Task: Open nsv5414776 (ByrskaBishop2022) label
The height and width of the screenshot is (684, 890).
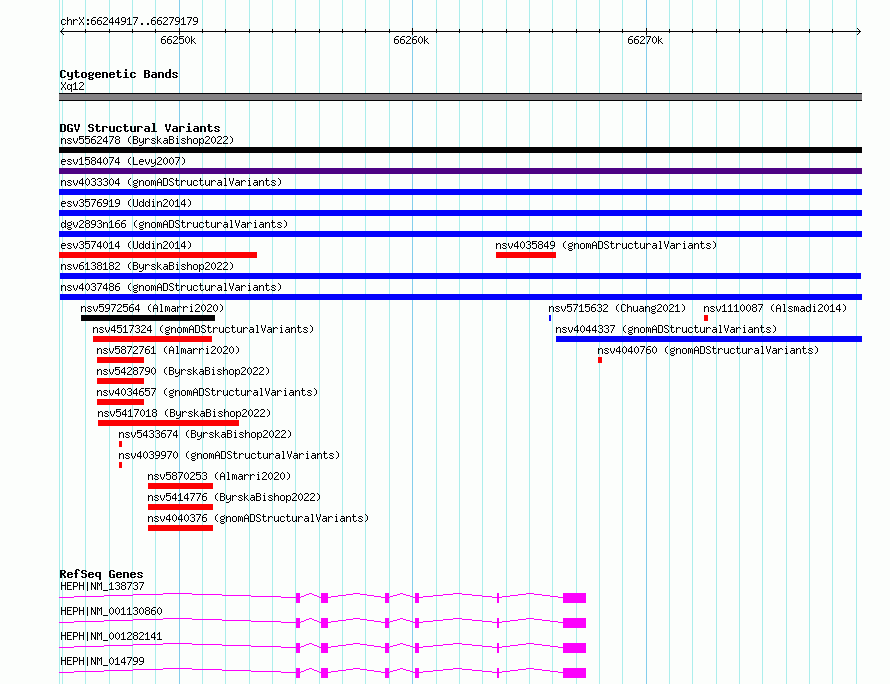Action: pos(234,497)
